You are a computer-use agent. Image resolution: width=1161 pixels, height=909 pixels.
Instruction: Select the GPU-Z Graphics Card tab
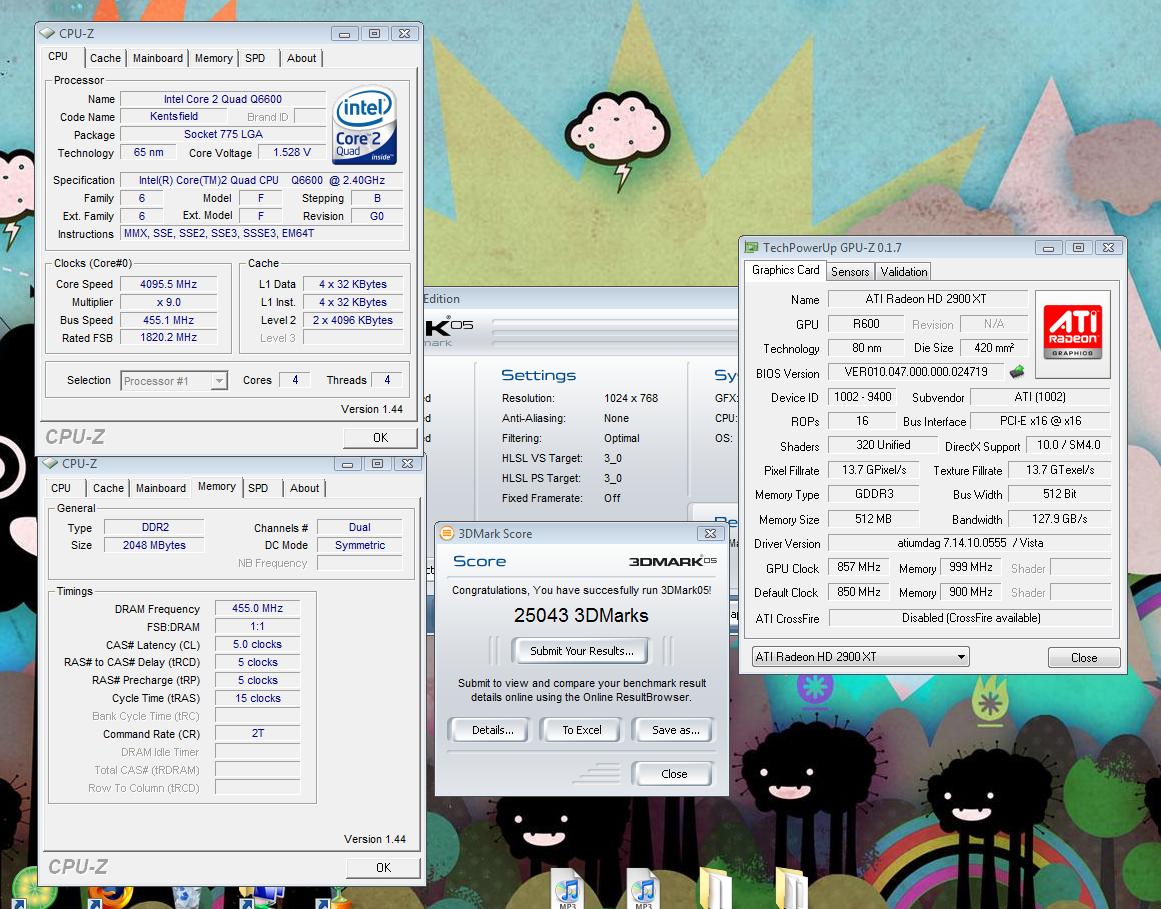(786, 270)
